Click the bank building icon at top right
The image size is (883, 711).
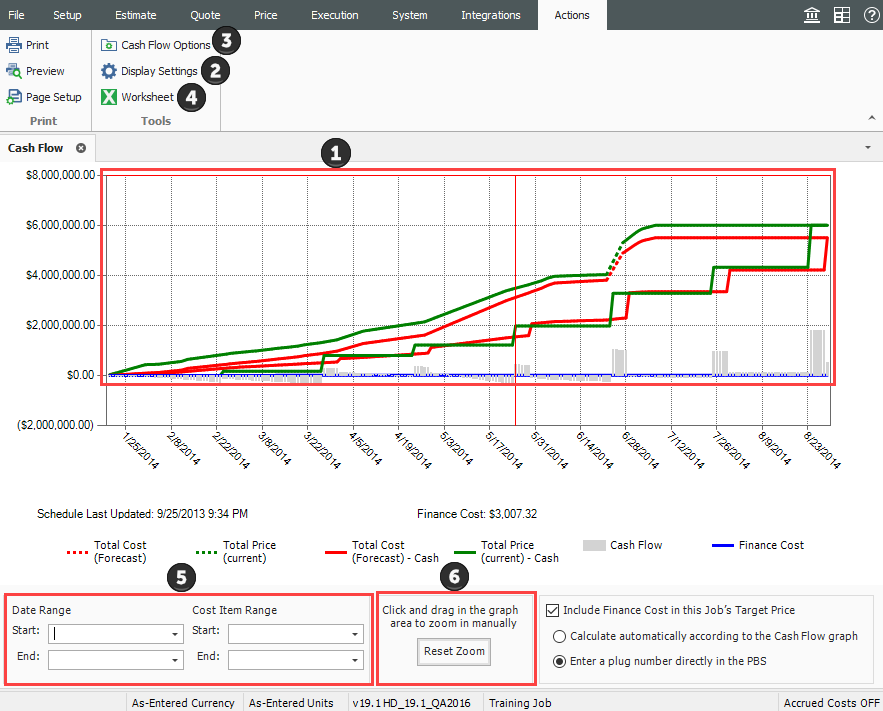(813, 15)
